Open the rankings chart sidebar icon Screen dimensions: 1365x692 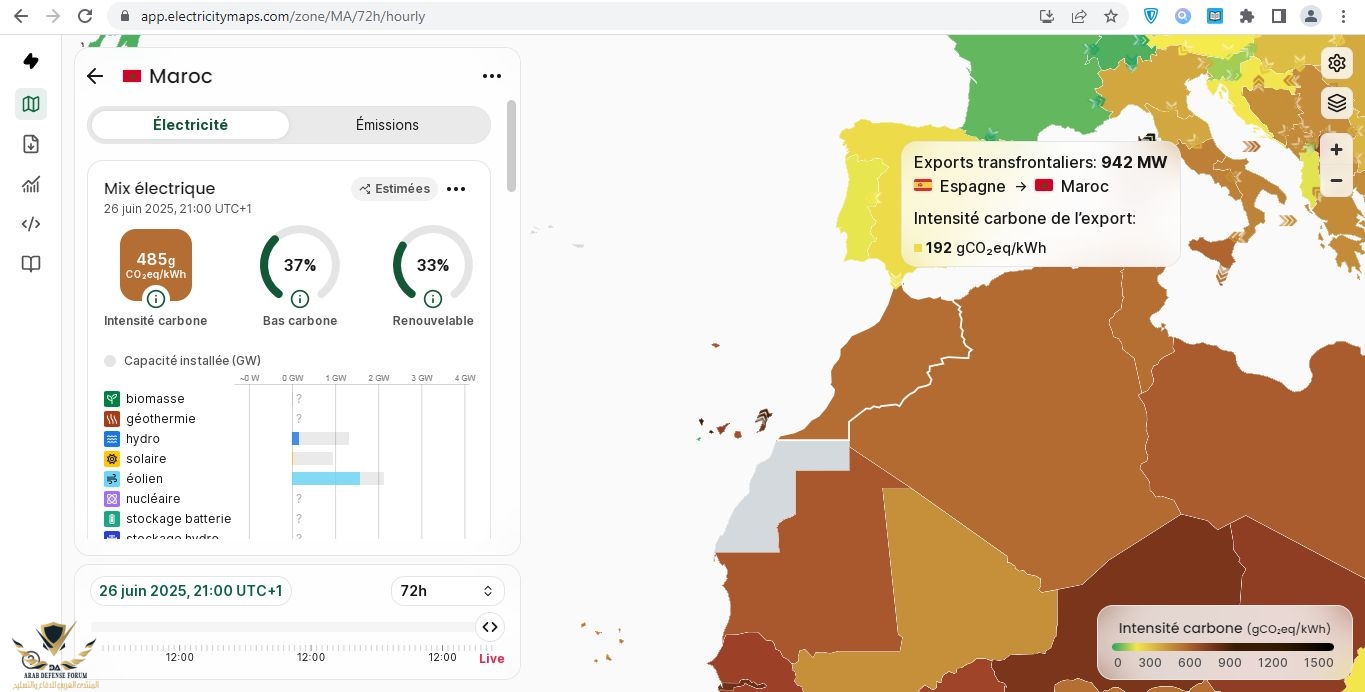pyautogui.click(x=31, y=184)
